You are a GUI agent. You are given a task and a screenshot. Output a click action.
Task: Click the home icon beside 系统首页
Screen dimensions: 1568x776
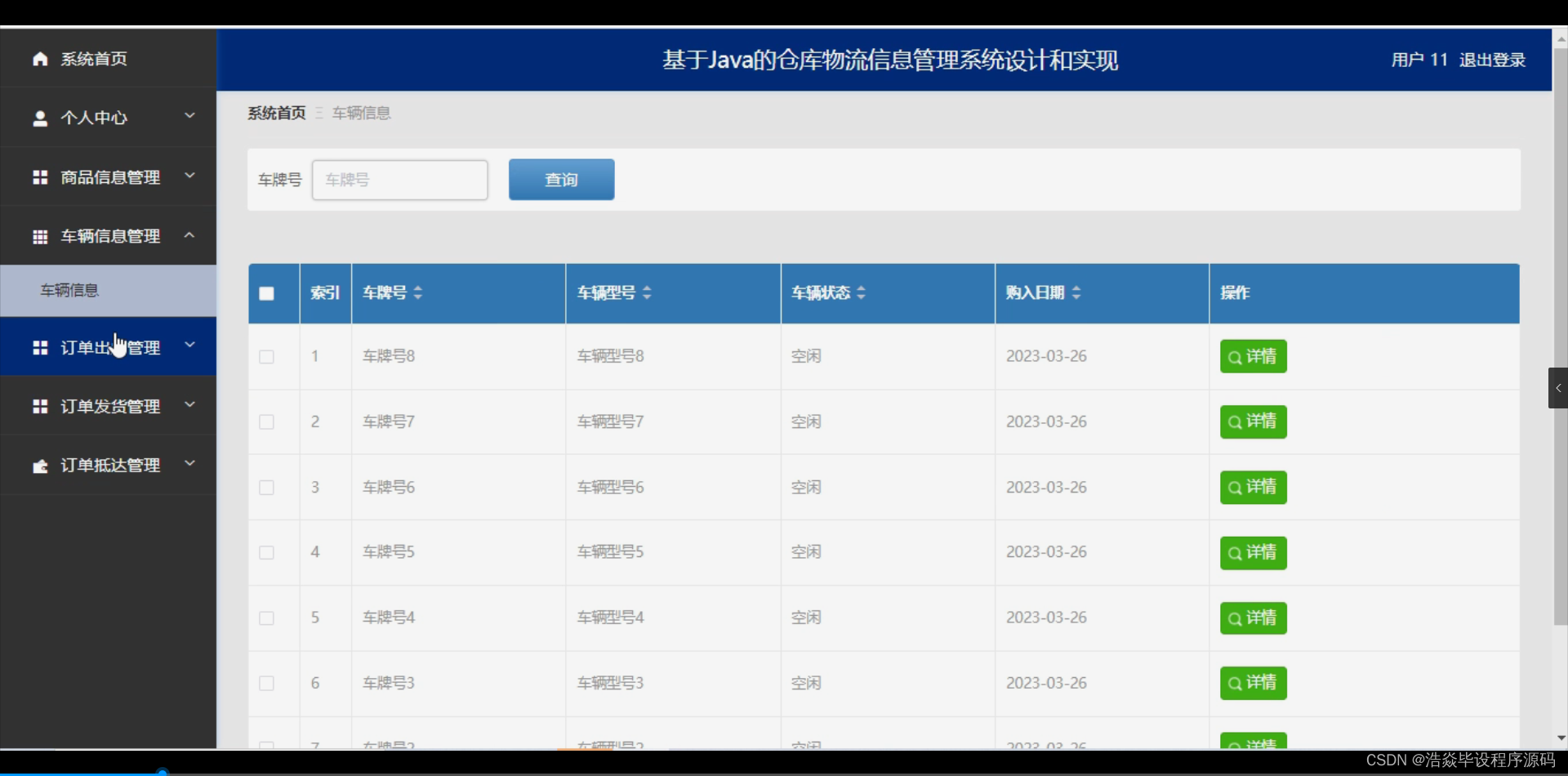coord(38,59)
